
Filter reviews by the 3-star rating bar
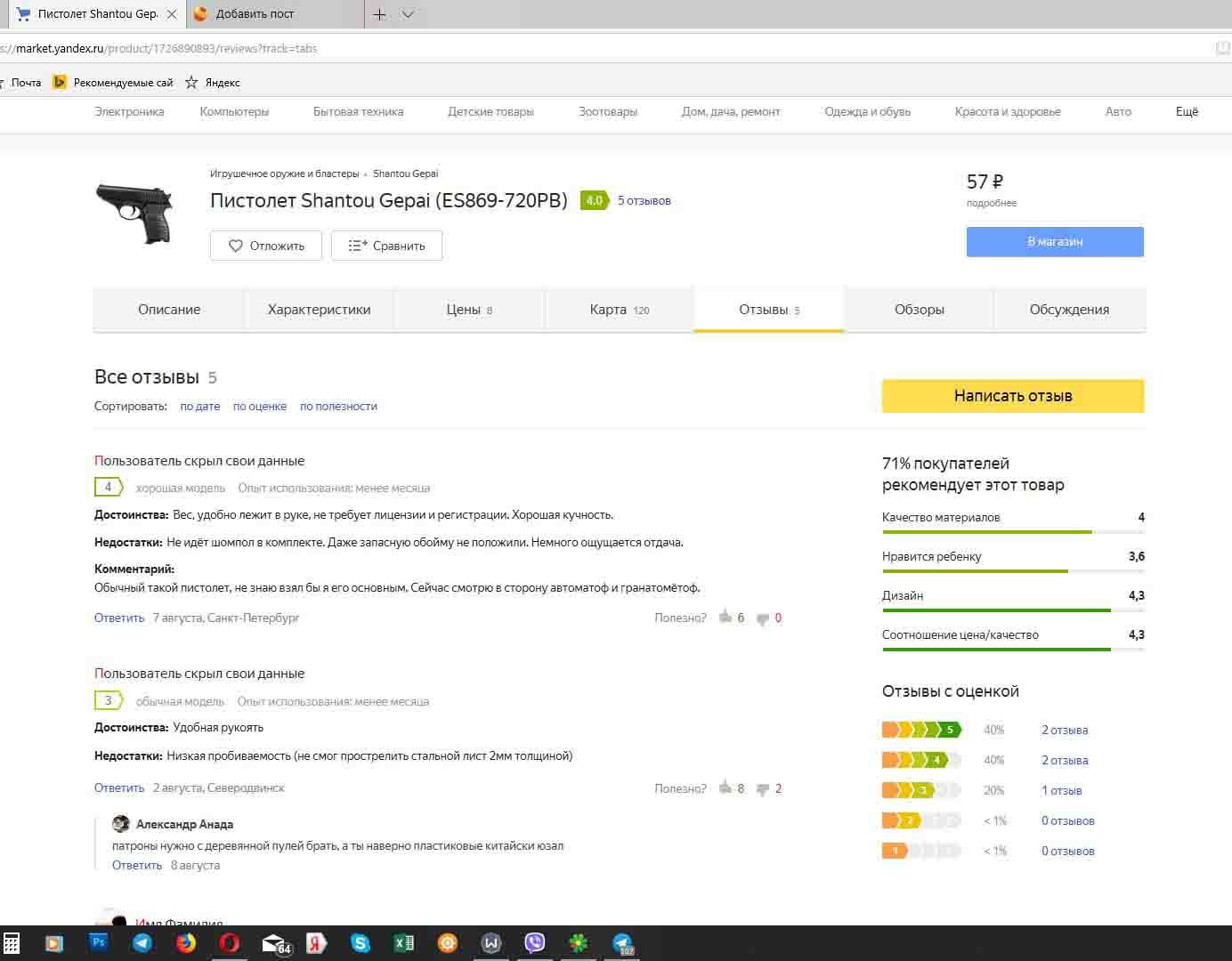922,791
